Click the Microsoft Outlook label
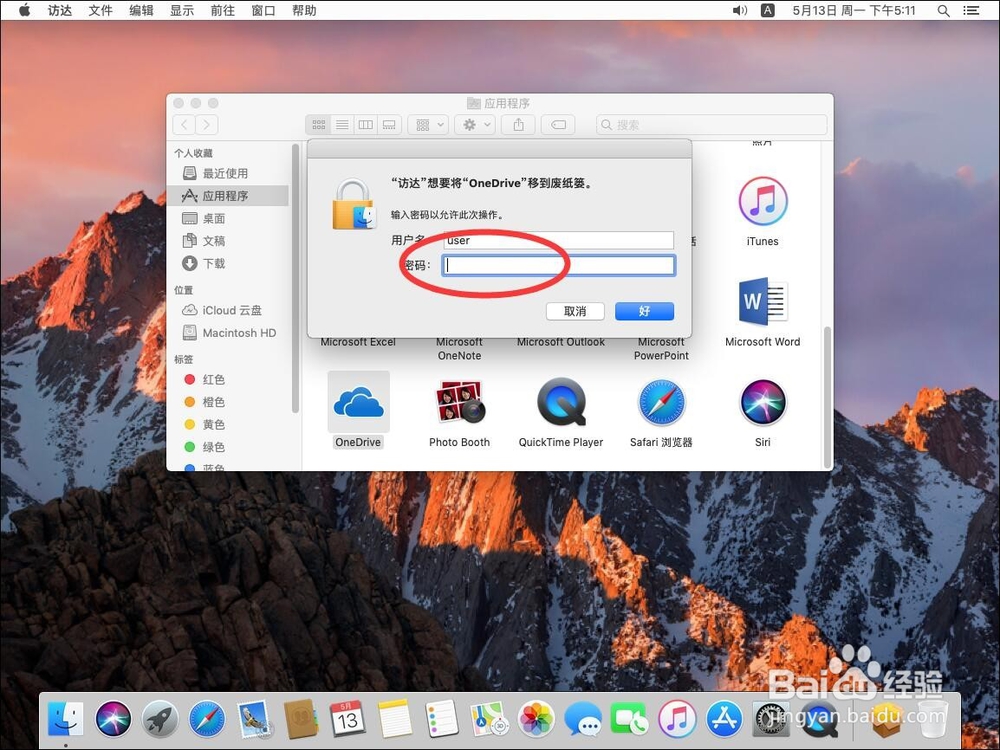The image size is (1000, 750). click(x=561, y=342)
